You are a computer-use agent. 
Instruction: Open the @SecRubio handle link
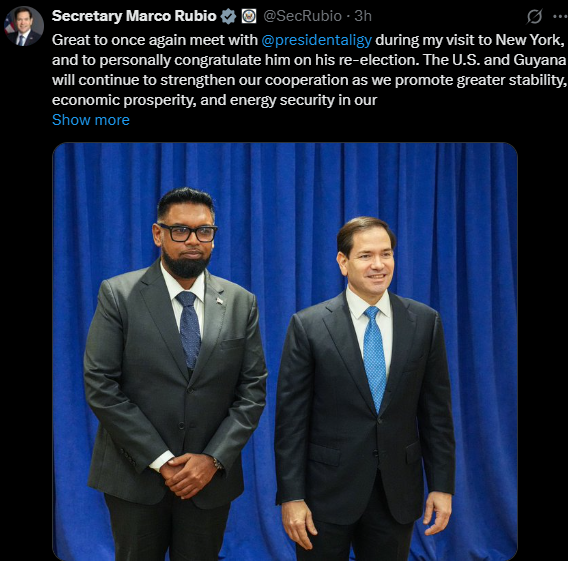[x=302, y=16]
